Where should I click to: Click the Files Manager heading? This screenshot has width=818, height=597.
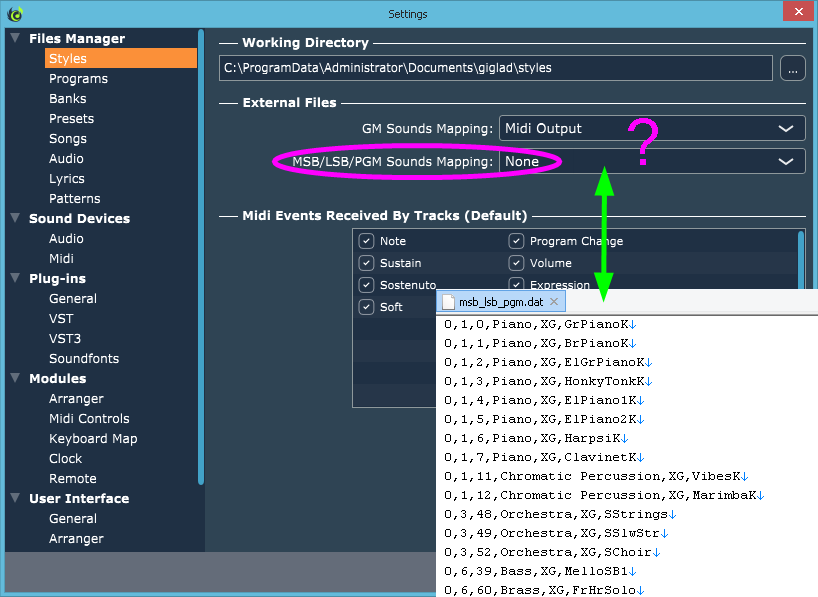(77, 39)
